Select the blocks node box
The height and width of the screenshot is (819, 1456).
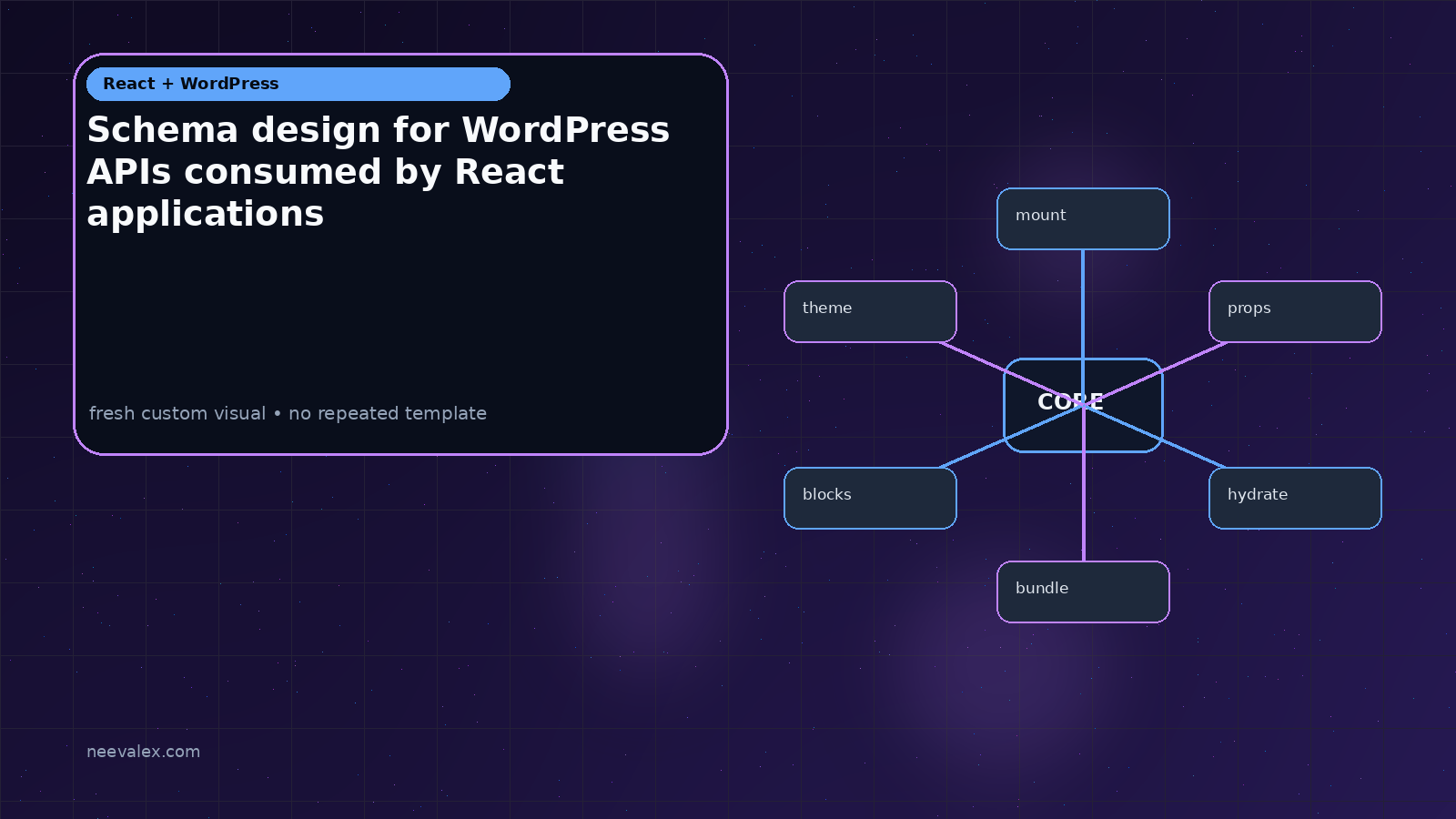pyautogui.click(x=870, y=498)
